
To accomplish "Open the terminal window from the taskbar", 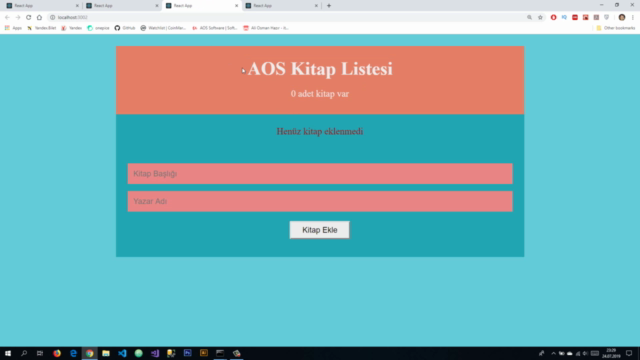I will tap(220, 353).
